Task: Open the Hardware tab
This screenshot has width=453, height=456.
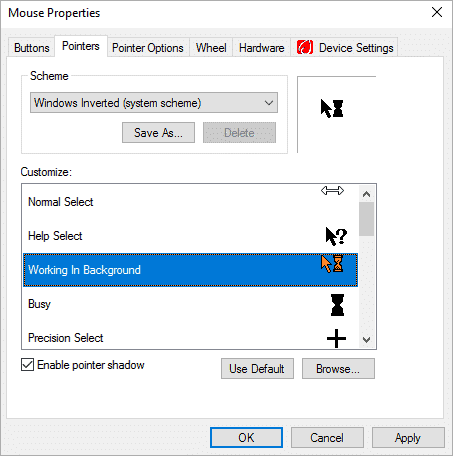Action: [262, 48]
